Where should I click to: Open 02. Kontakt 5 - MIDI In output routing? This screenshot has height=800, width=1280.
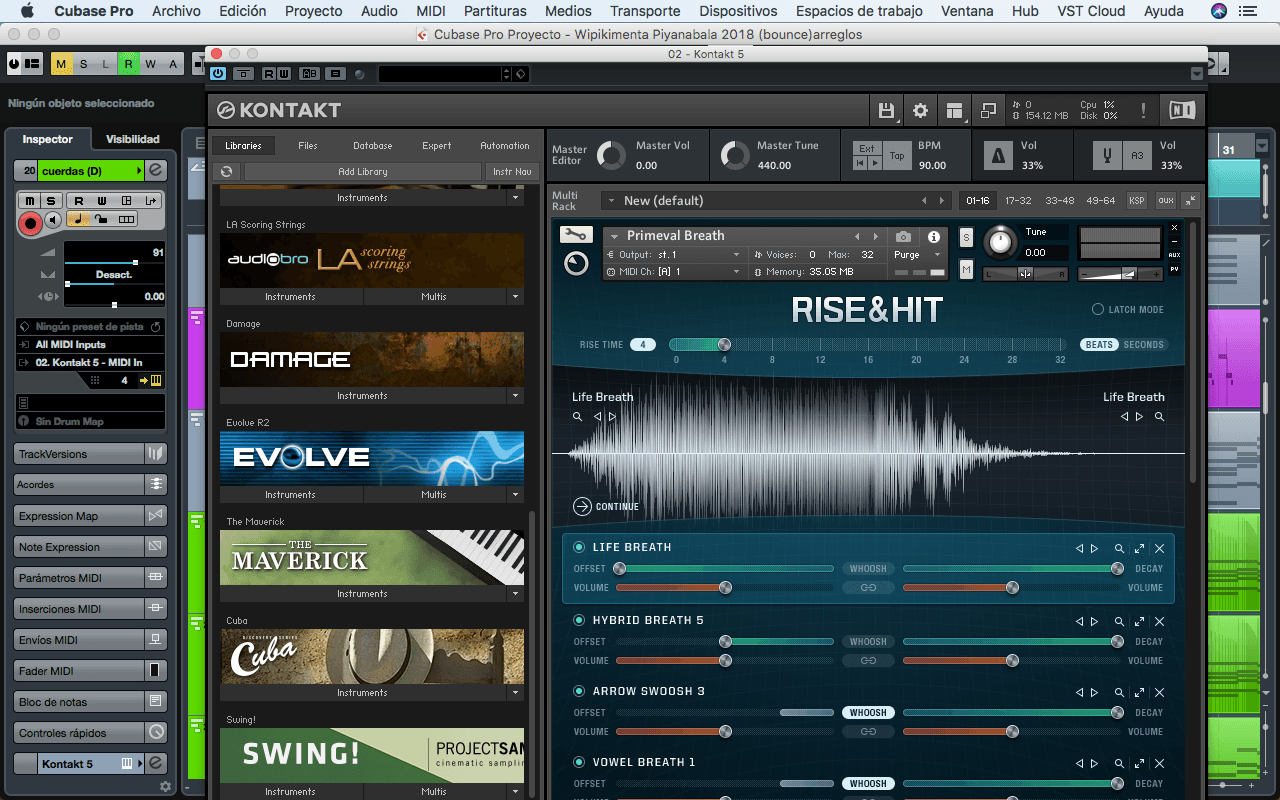89,362
